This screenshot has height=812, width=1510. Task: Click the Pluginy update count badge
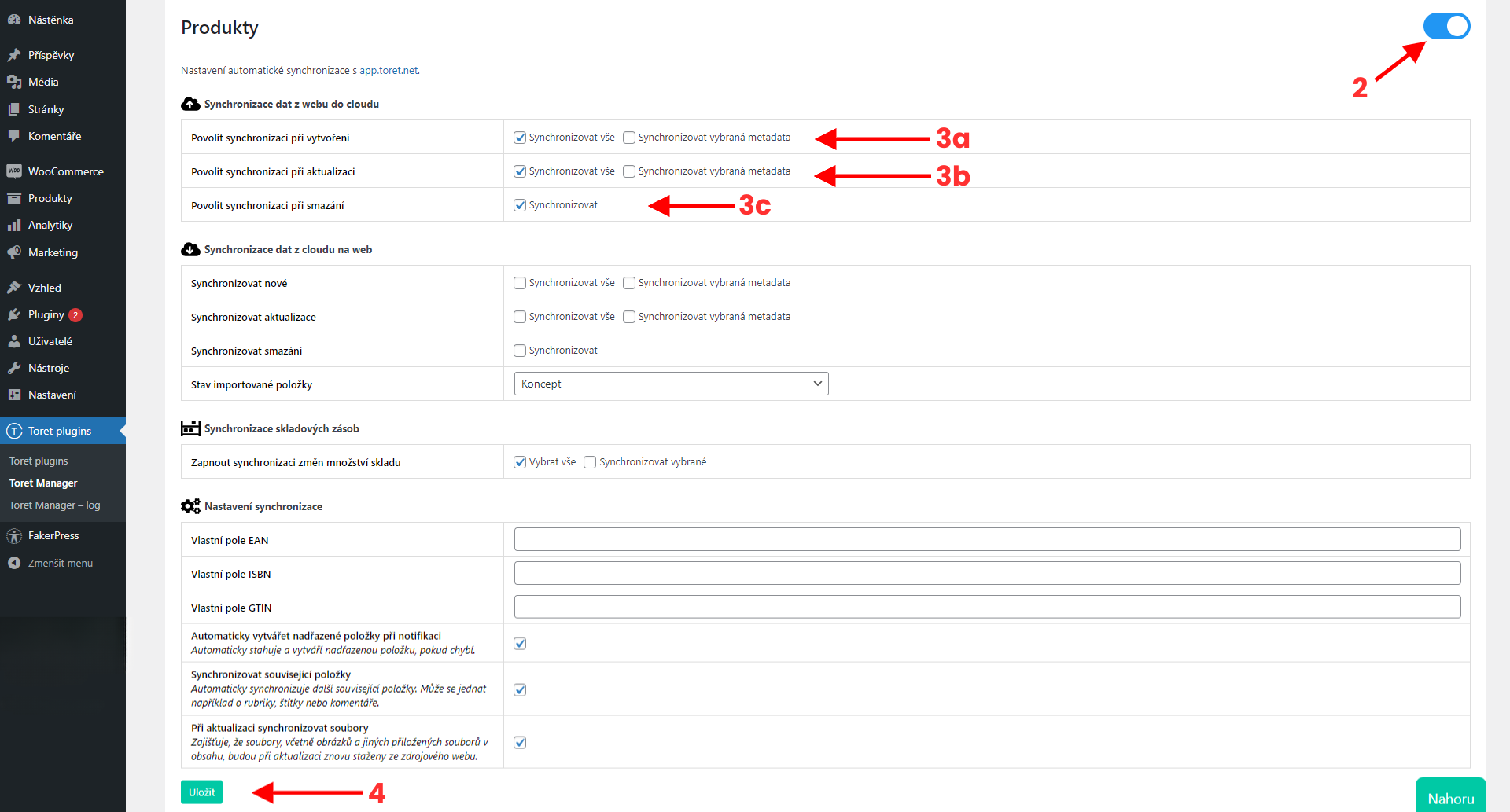click(75, 315)
